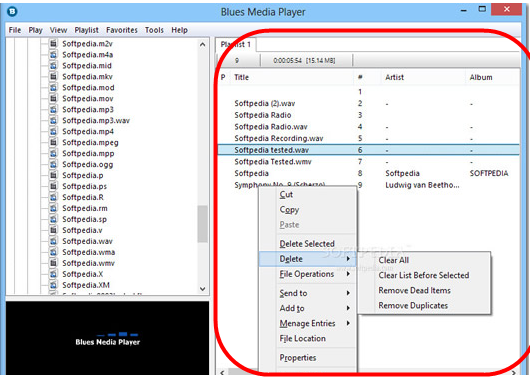Open the Help menu
This screenshot has width=530, height=380.
coord(179,30)
